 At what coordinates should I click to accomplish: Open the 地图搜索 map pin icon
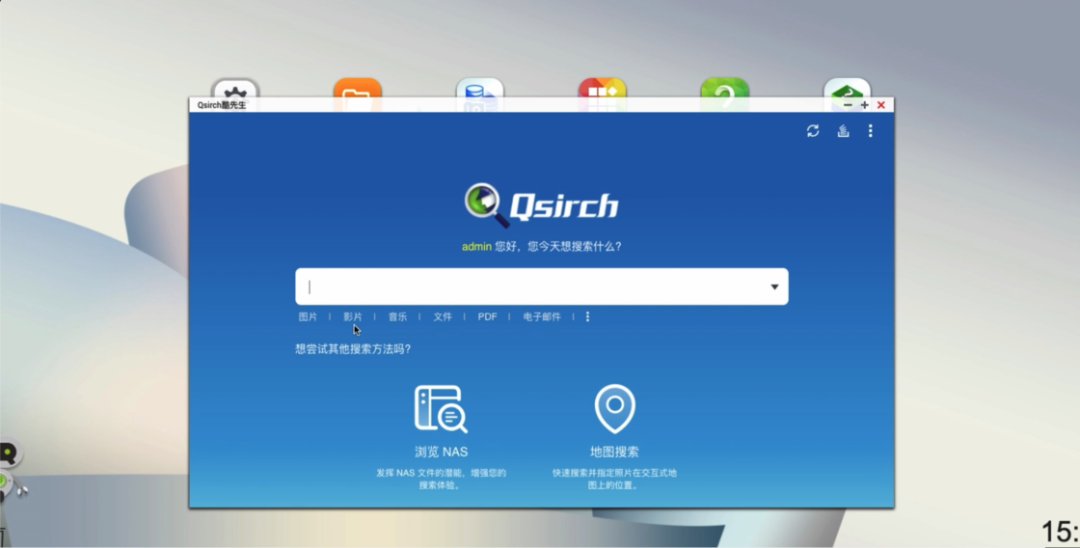[x=614, y=409]
